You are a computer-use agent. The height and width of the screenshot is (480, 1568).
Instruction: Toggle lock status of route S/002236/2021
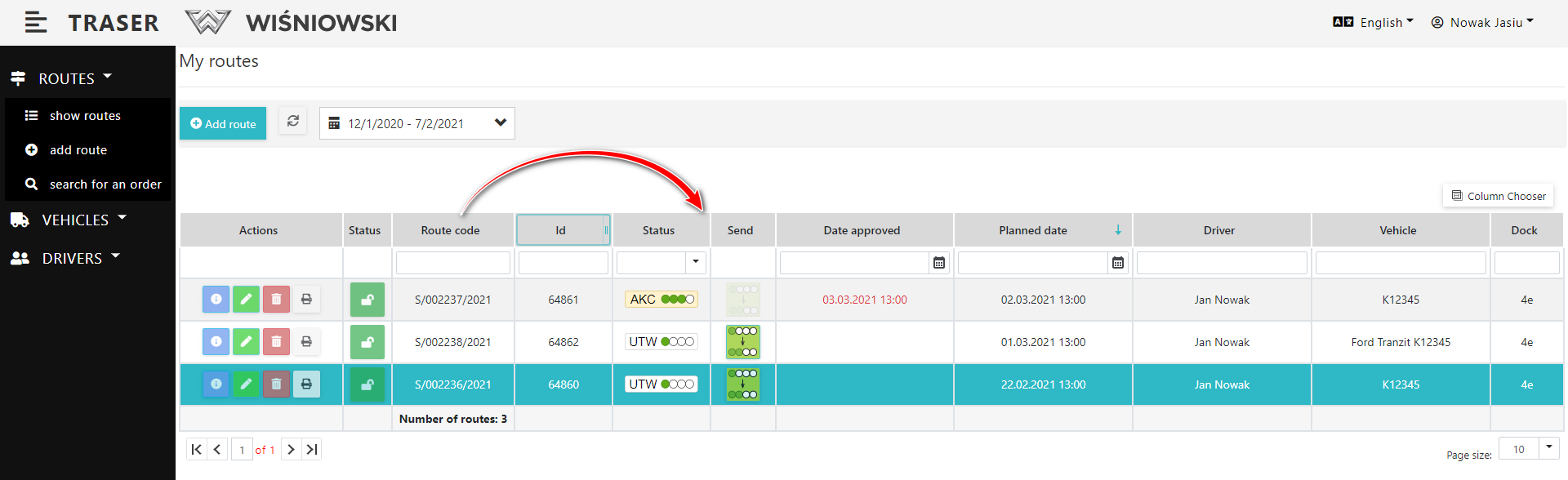(x=367, y=384)
